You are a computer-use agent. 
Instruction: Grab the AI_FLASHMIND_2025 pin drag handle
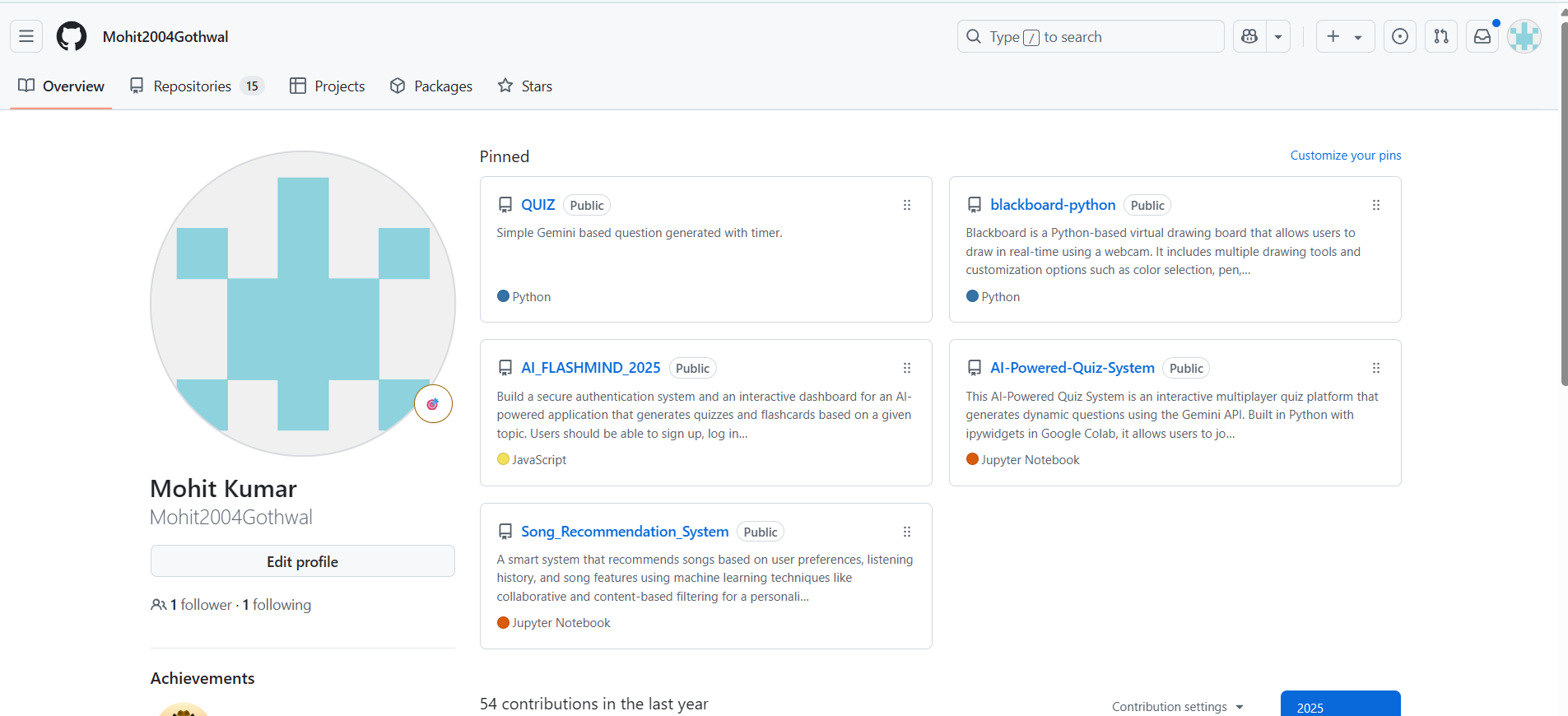pos(907,368)
